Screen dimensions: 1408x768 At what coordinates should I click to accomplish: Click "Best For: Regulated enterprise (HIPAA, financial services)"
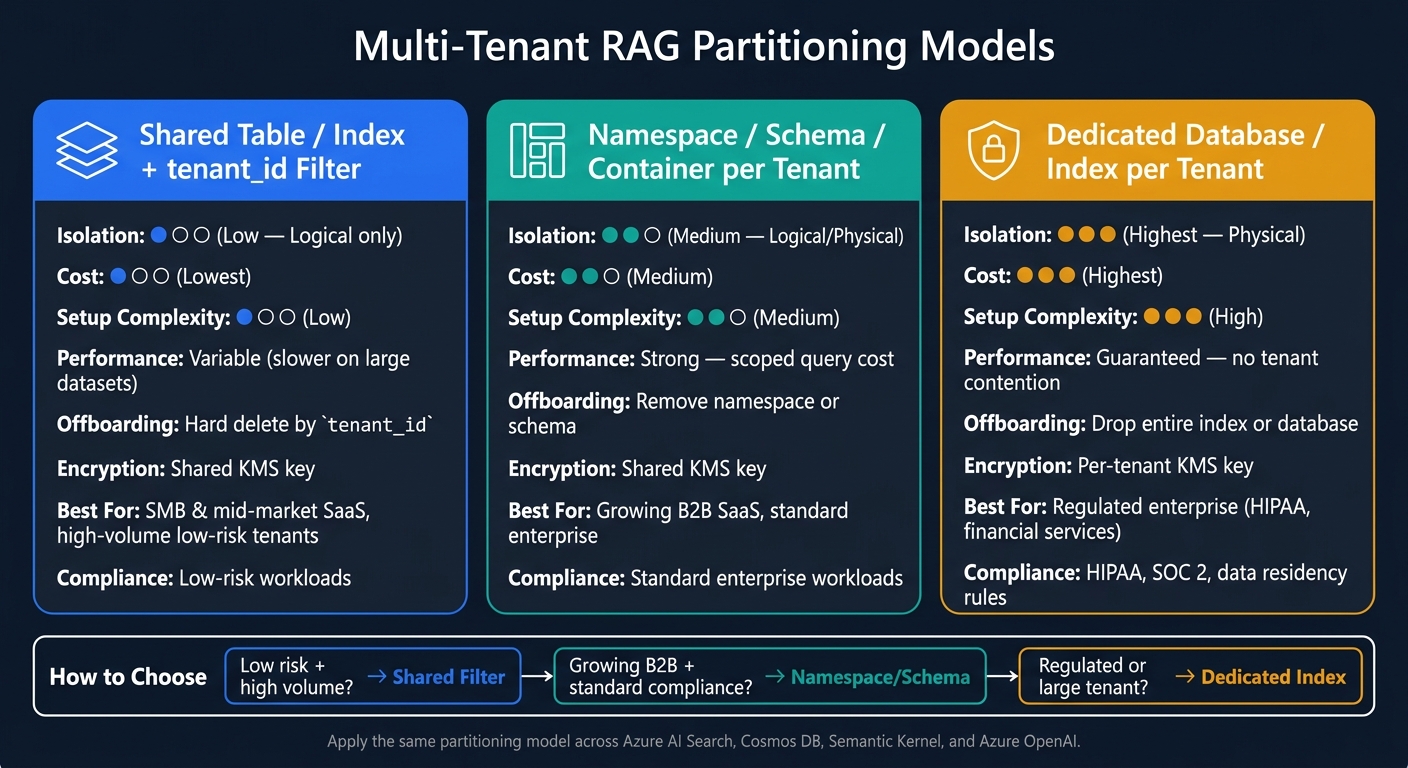(x=1137, y=519)
